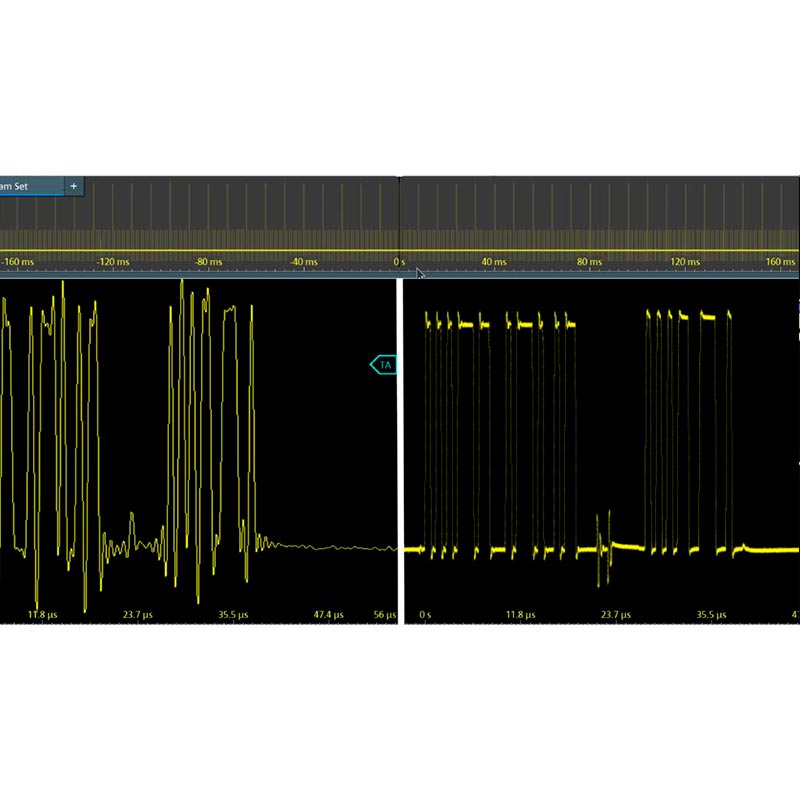
Task: Click the 35.5 µs label in right pane
Action: pos(711,614)
